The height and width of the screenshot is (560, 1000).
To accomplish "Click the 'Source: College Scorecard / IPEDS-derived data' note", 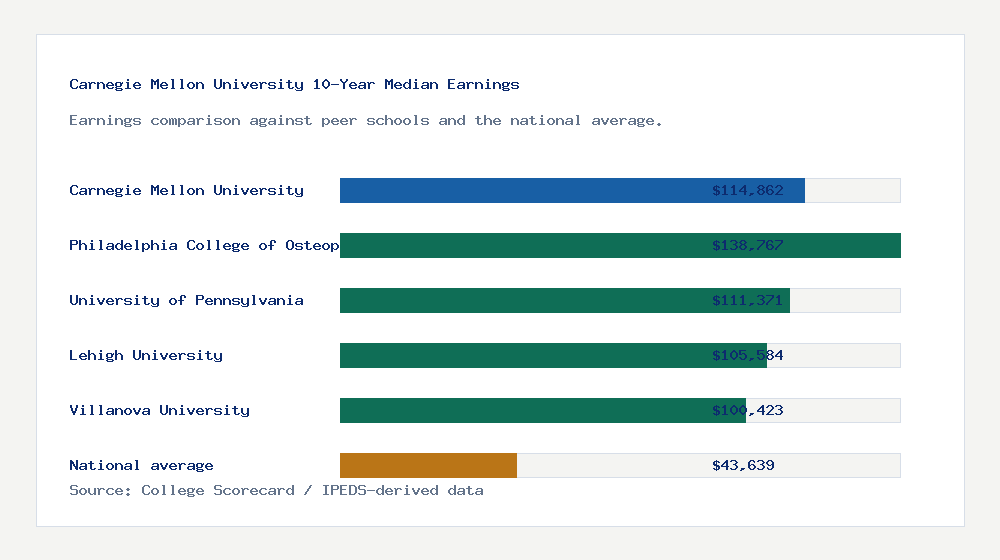I will coord(276,490).
